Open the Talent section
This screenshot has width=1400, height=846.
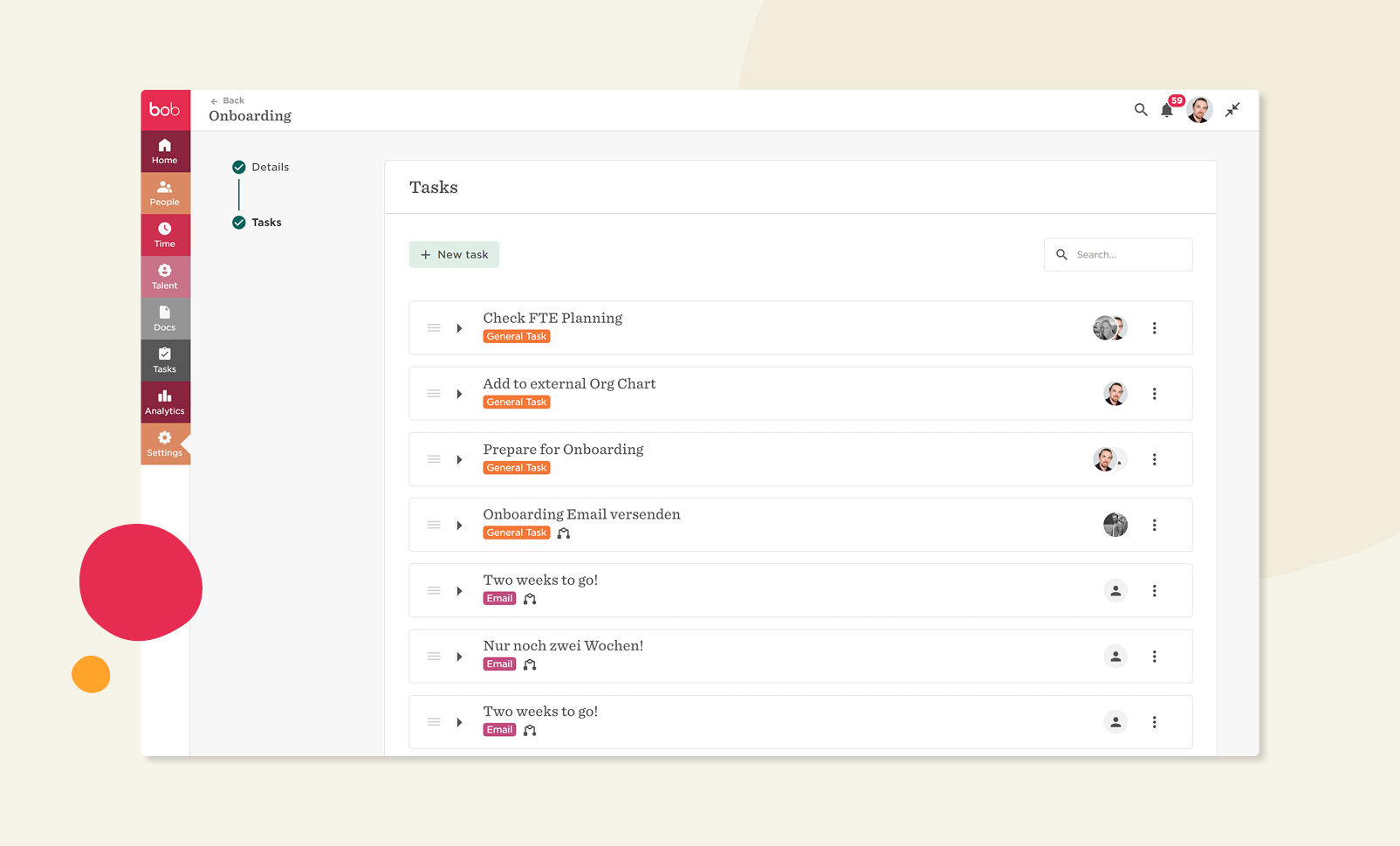[x=165, y=277]
